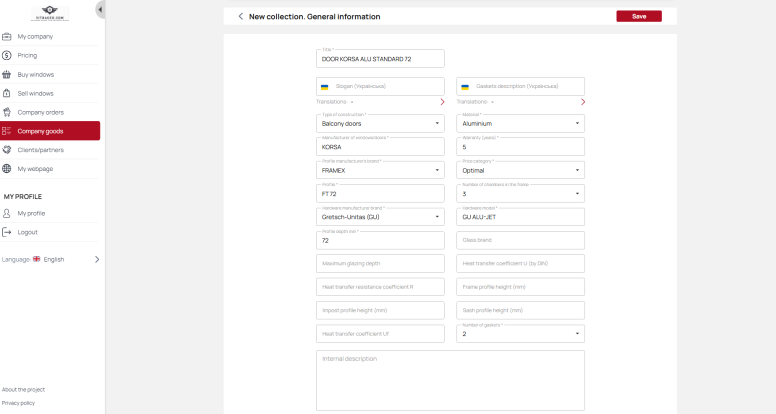Screen dimensions: 776x414
Task: Open Profile manufacturer's brand dropdown FRAMEX
Action: 380,170
